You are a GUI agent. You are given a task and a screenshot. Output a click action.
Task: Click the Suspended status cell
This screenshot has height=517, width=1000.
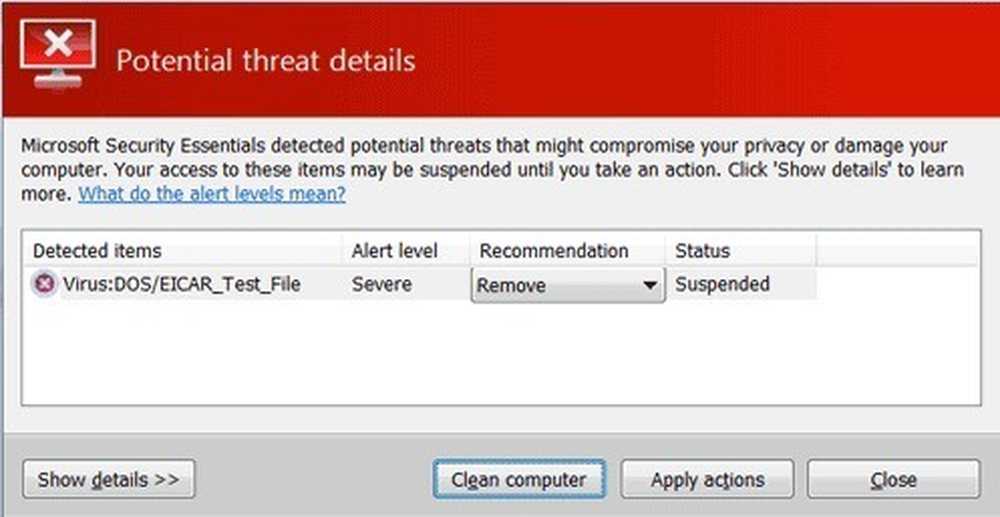tap(722, 284)
